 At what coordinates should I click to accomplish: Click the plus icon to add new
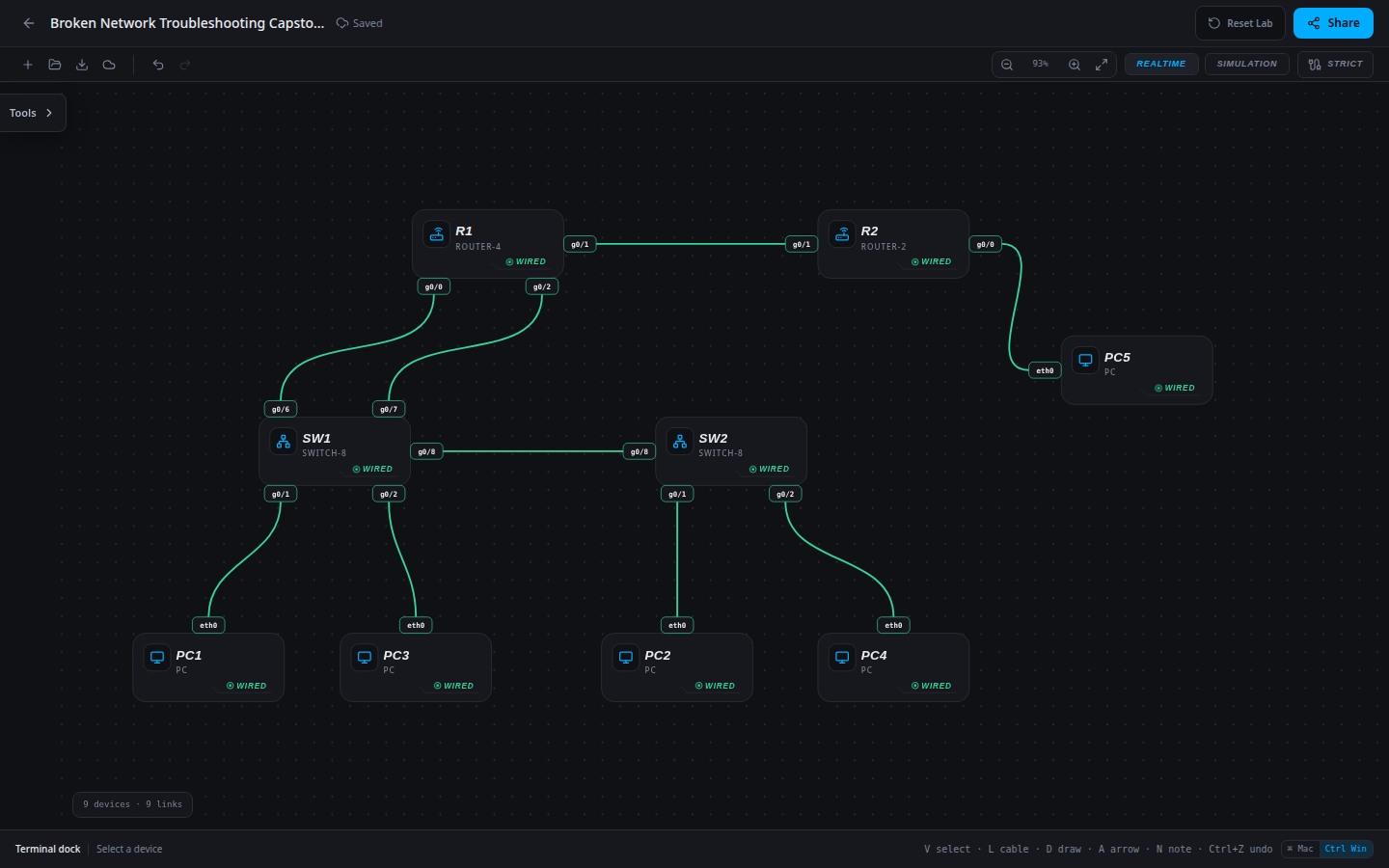click(28, 65)
